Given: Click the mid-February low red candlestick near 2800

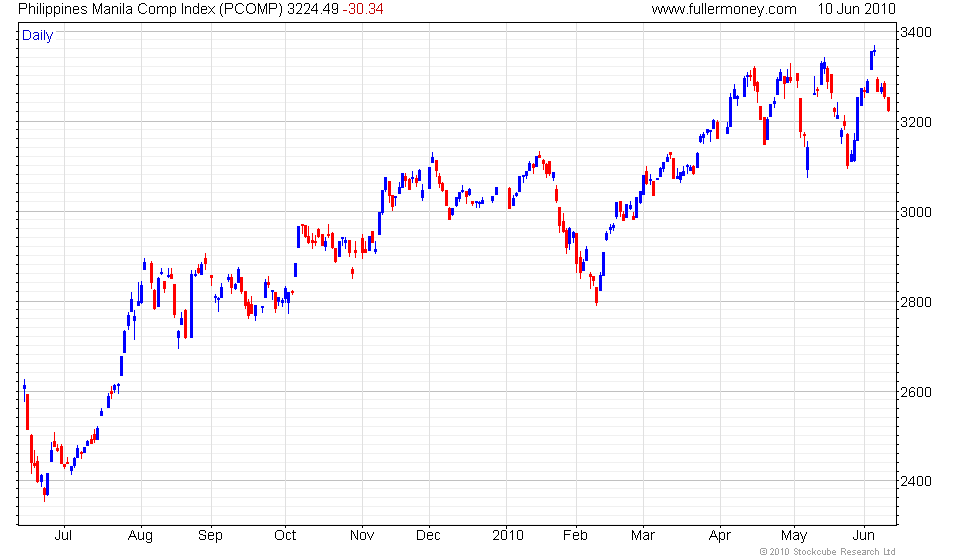Looking at the screenshot, I should 596,296.
